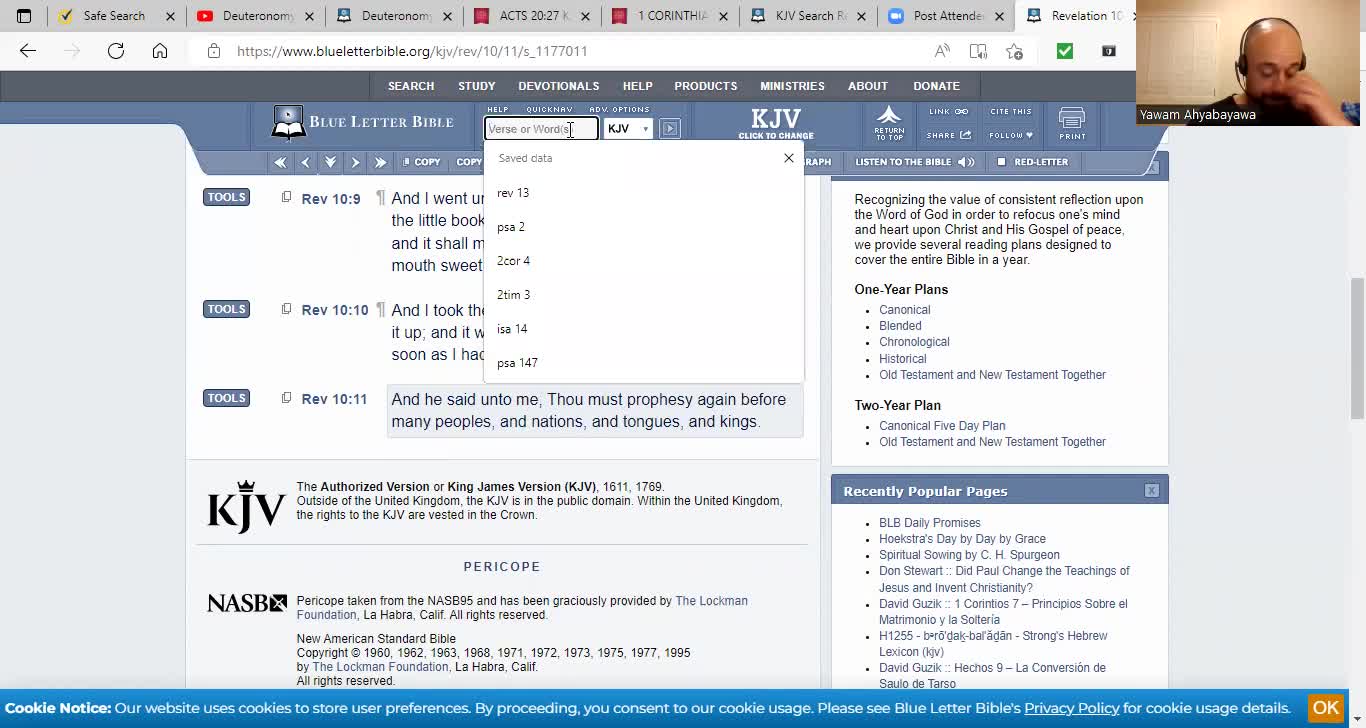The image size is (1366, 728).
Task: Click the copy icon beside Rev 10:9
Action: pos(286,197)
